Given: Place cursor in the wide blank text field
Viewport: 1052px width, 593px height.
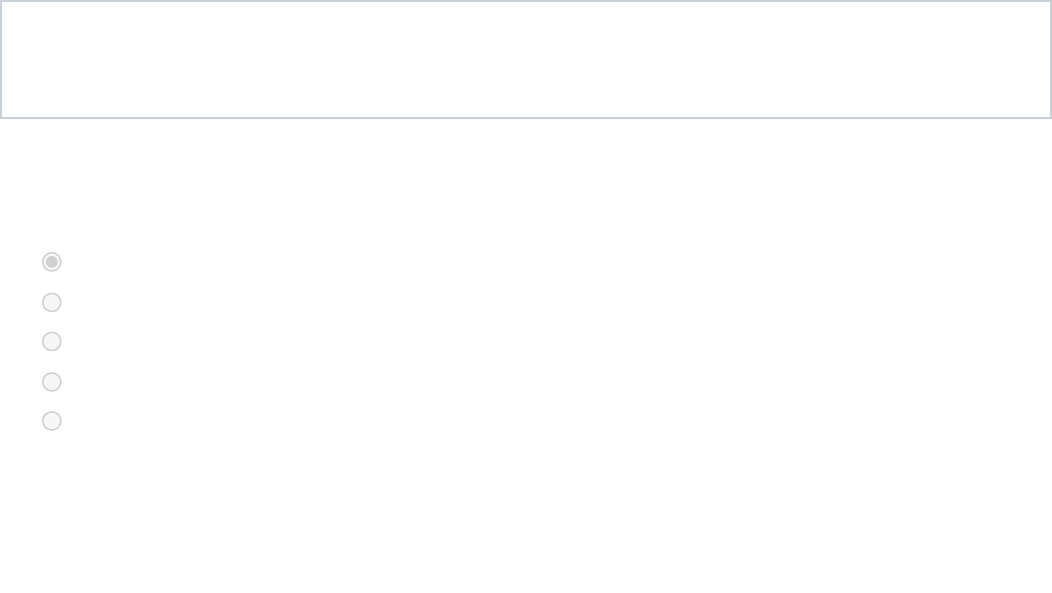Looking at the screenshot, I should (526, 60).
